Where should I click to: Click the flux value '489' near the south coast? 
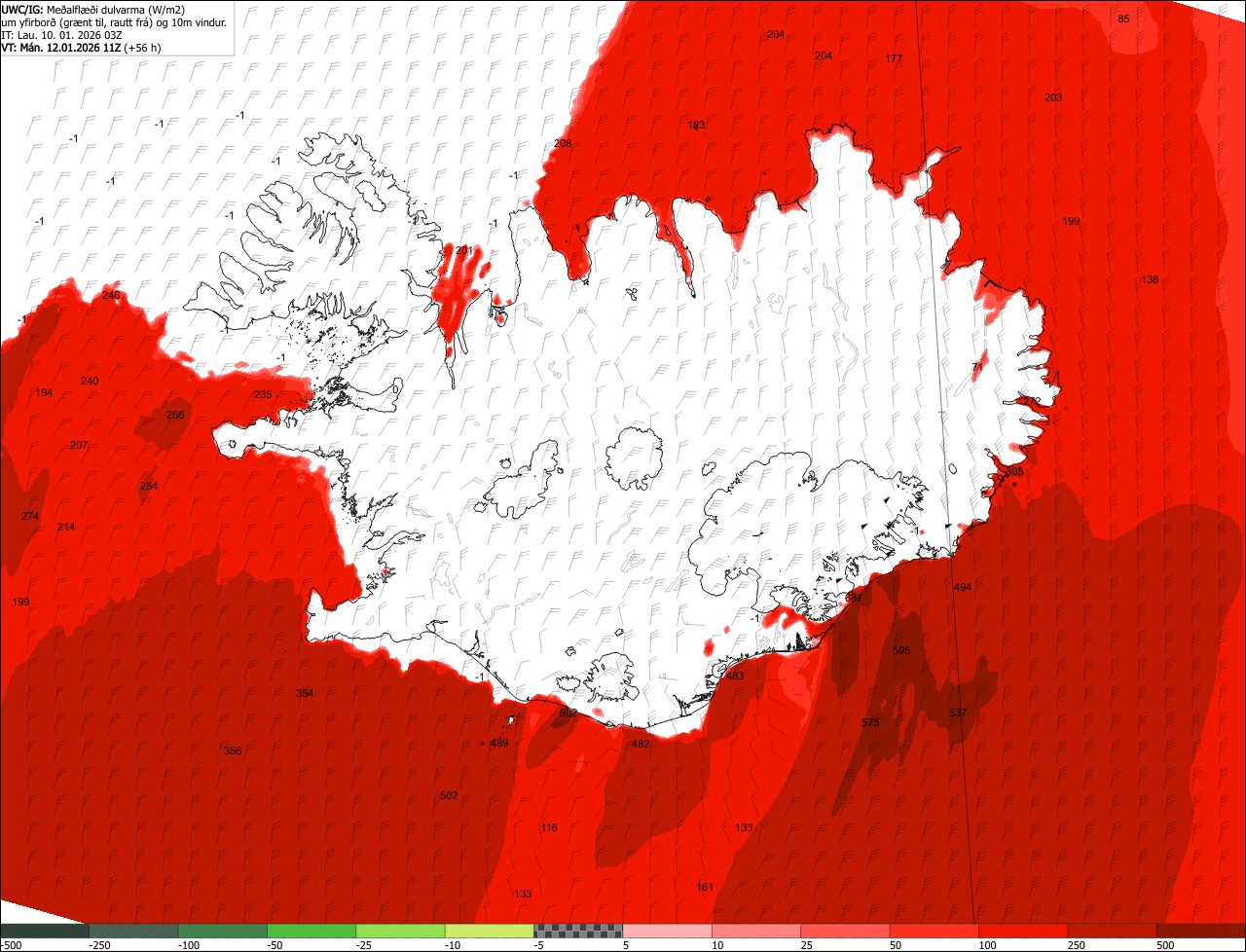[x=499, y=743]
